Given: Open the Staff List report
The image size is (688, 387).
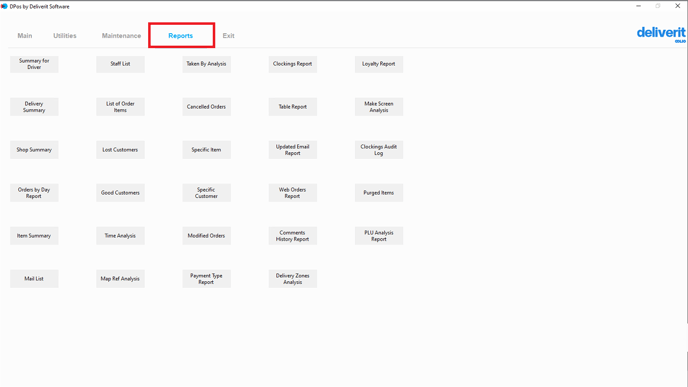Looking at the screenshot, I should point(120,64).
